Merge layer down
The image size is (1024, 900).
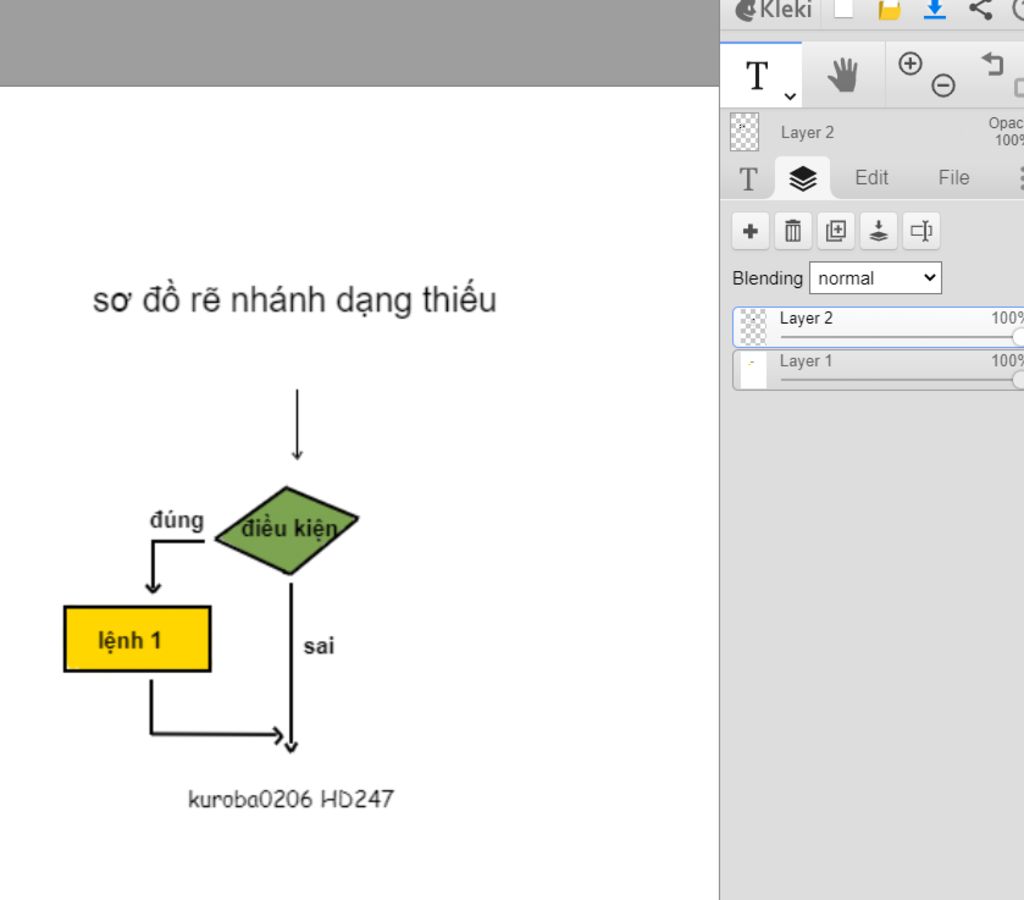coord(878,231)
